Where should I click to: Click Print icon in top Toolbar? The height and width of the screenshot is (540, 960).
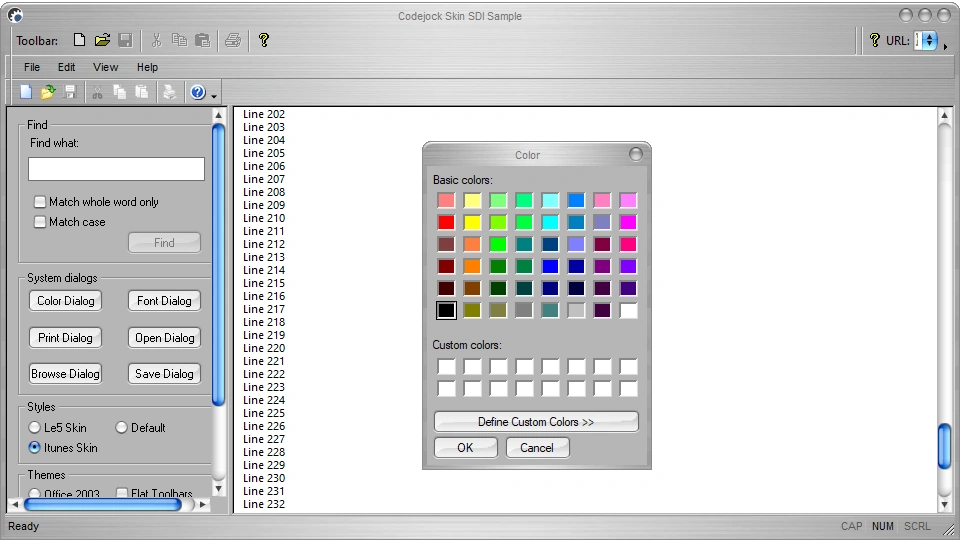click(x=233, y=40)
